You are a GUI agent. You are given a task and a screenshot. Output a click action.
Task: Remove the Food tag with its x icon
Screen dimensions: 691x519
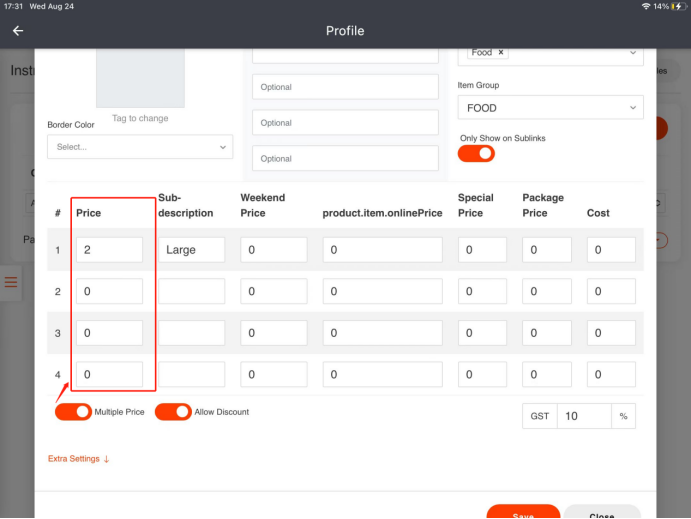501,53
